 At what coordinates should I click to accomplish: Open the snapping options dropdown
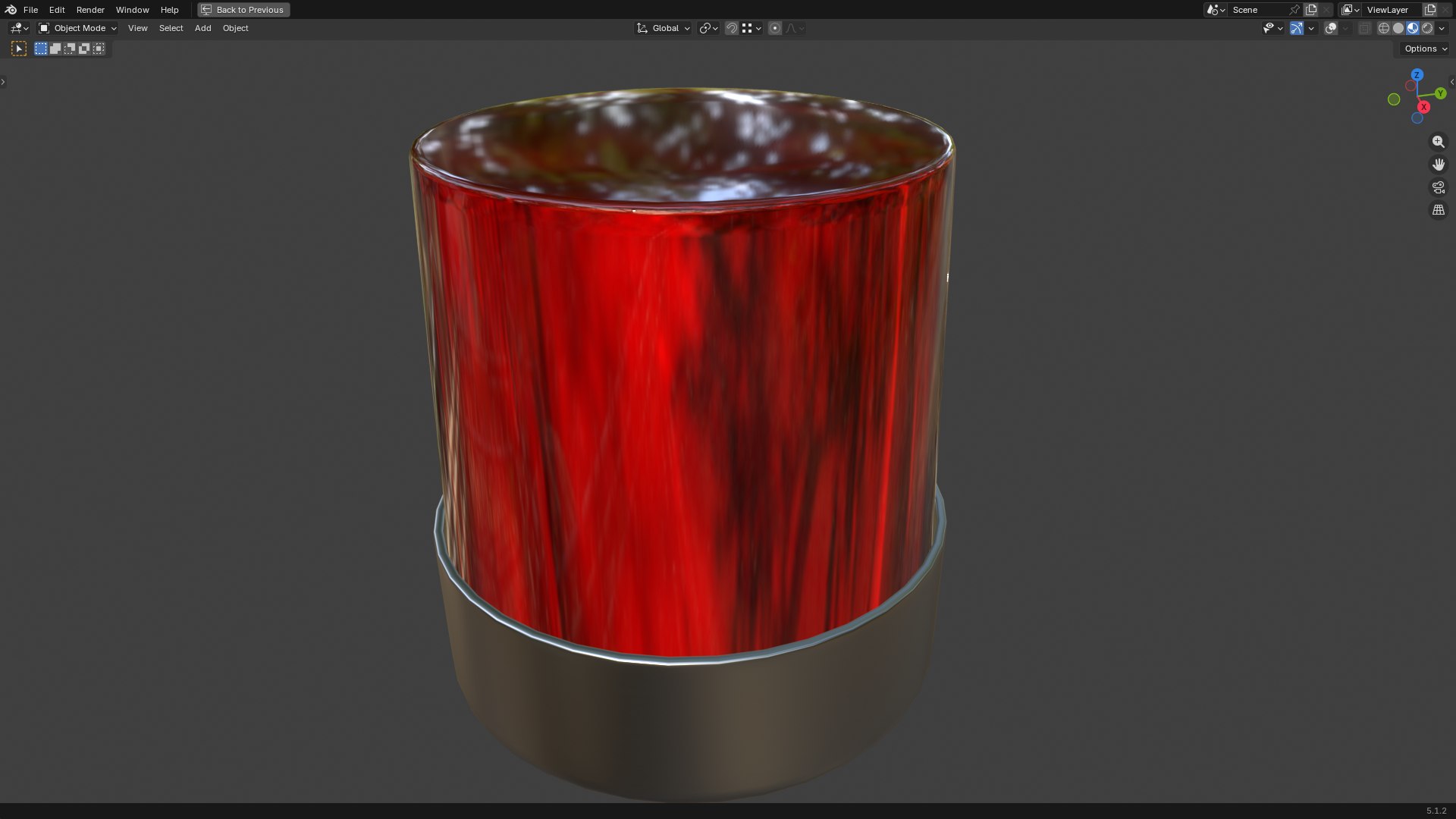coord(752,28)
